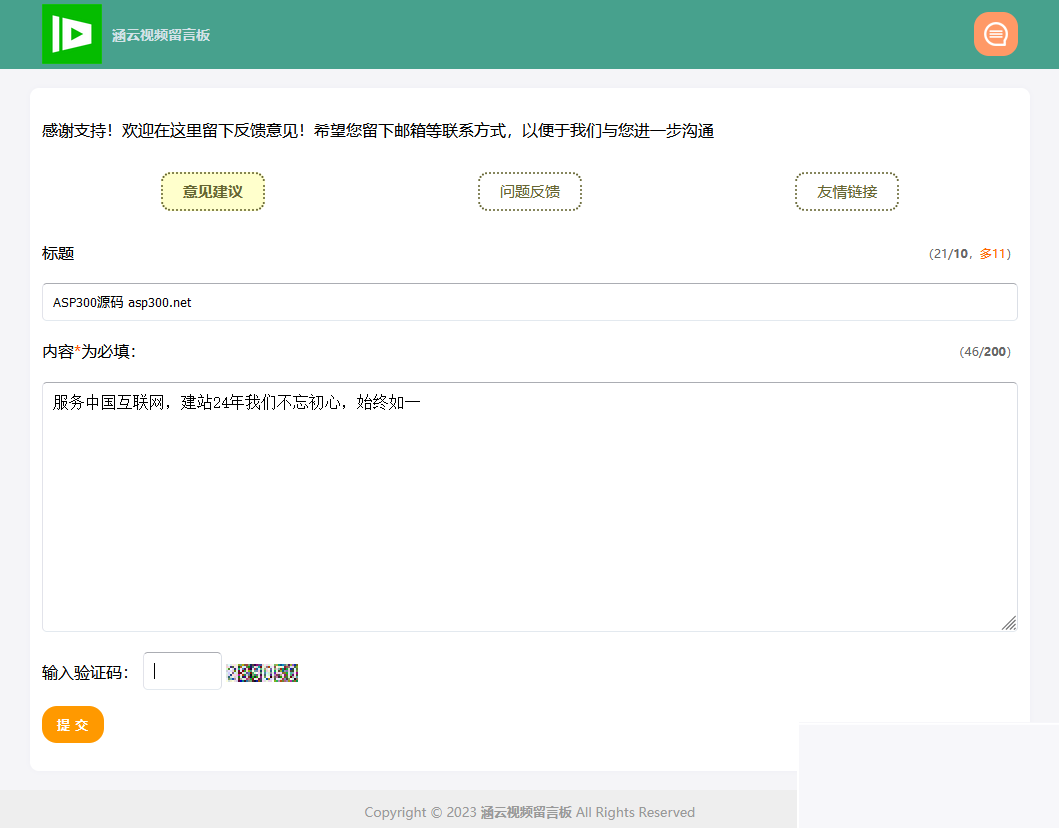The height and width of the screenshot is (828, 1059).
Task: Click the captcha image to refresh it
Action: (263, 672)
